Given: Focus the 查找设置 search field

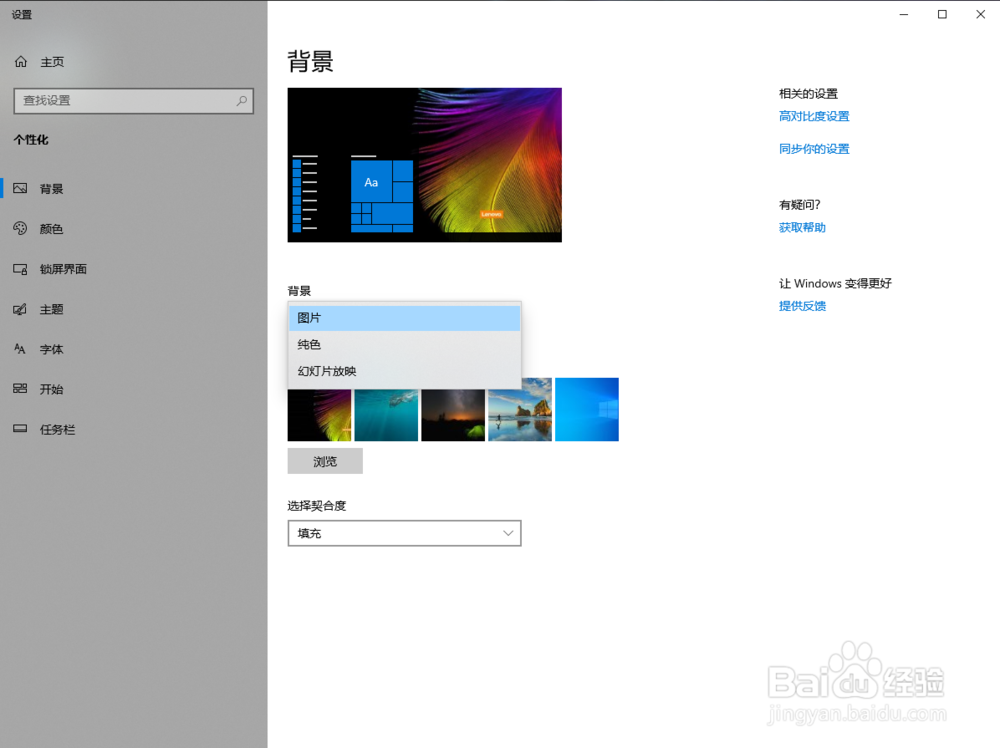Looking at the screenshot, I should [134, 101].
